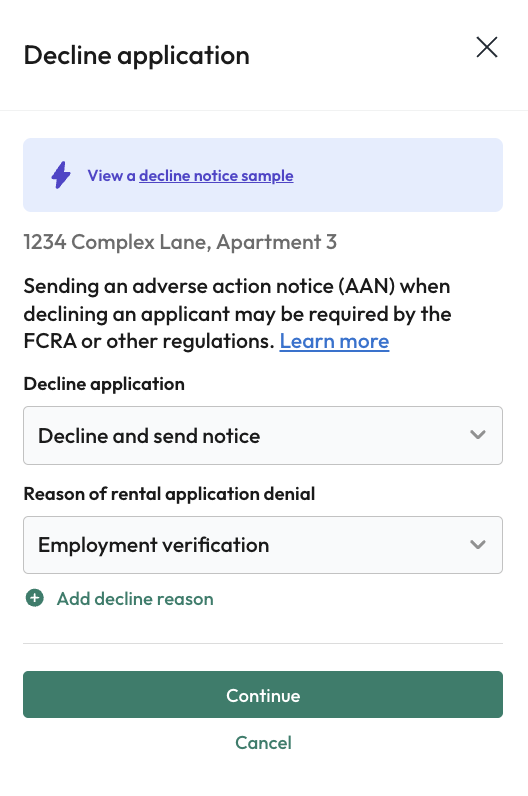Click the green Continue button
528x796 pixels.
tap(263, 694)
